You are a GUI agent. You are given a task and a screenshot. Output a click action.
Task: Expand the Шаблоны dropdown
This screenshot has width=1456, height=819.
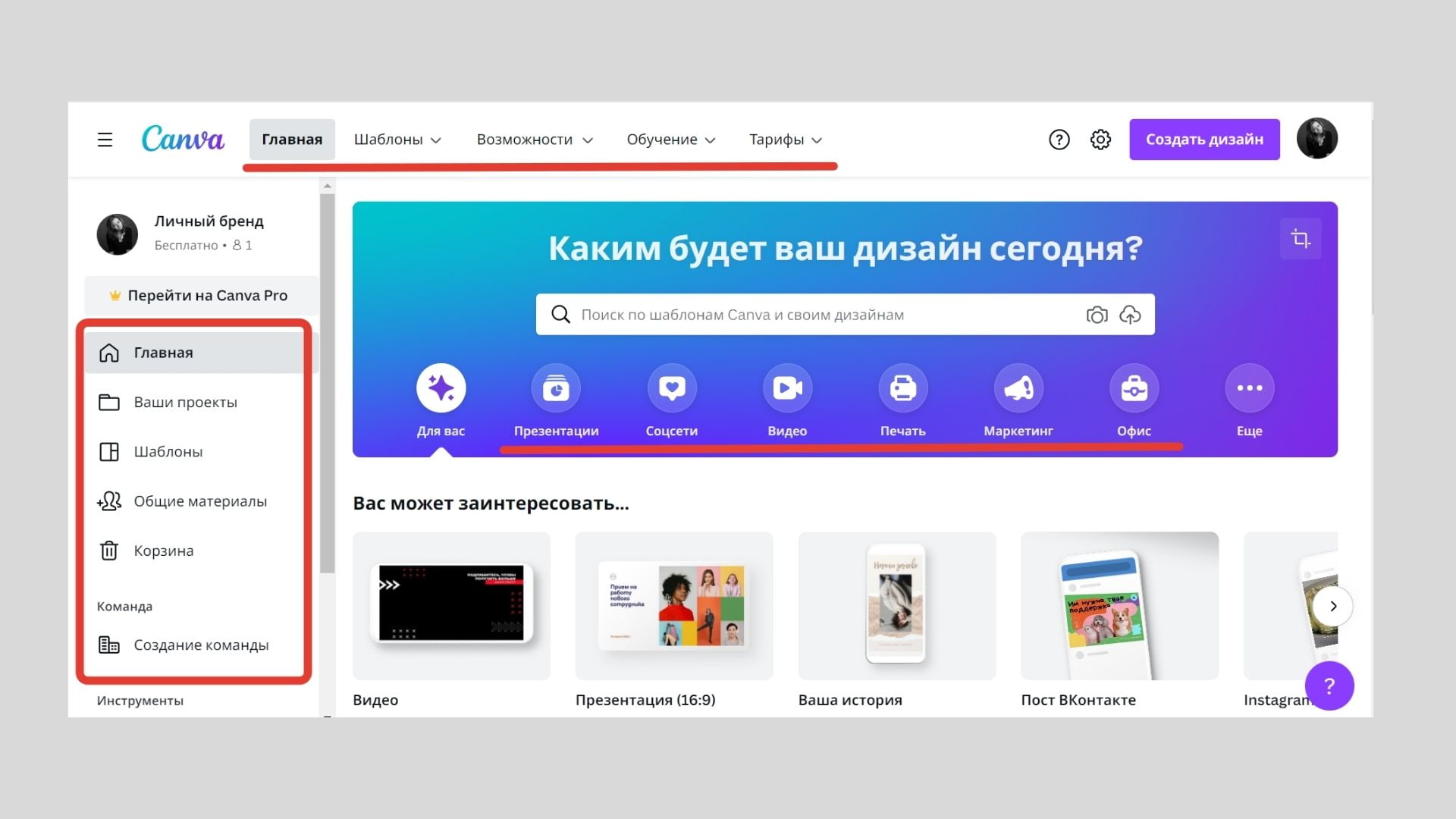(397, 140)
